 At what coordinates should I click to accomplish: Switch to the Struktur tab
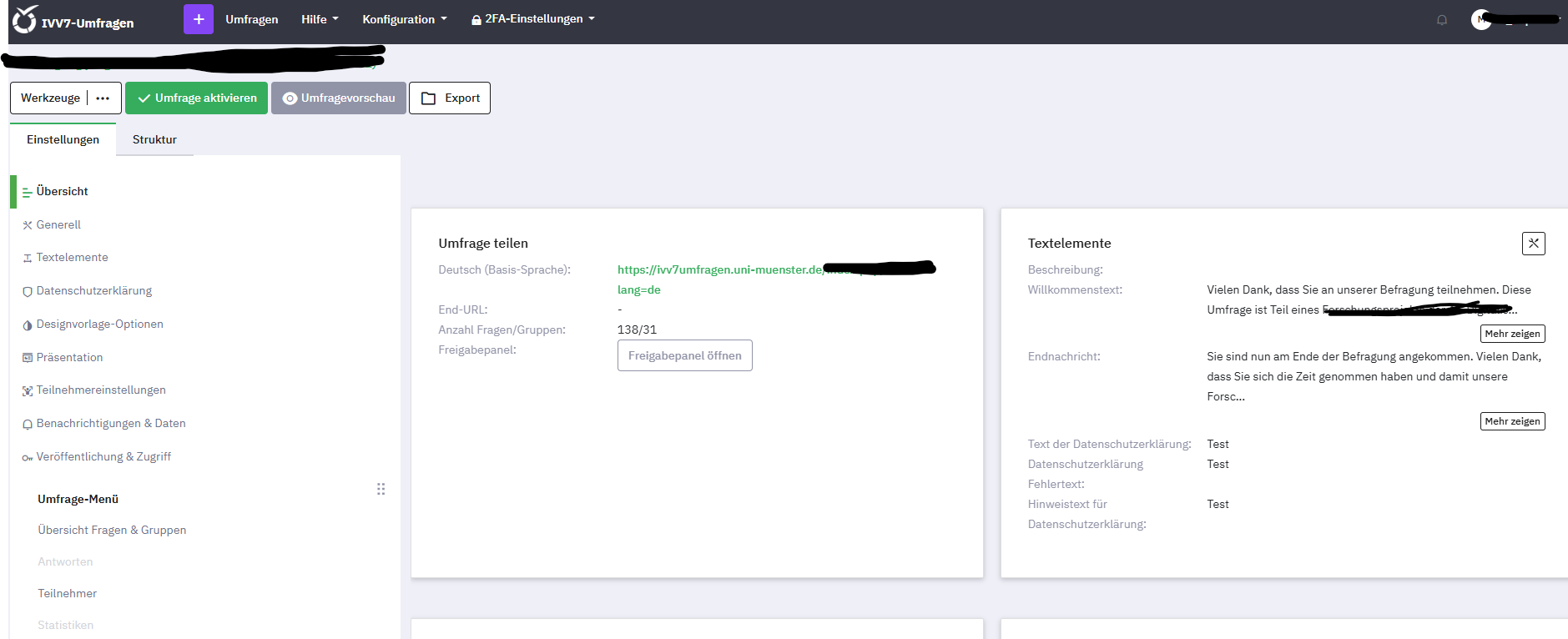154,139
